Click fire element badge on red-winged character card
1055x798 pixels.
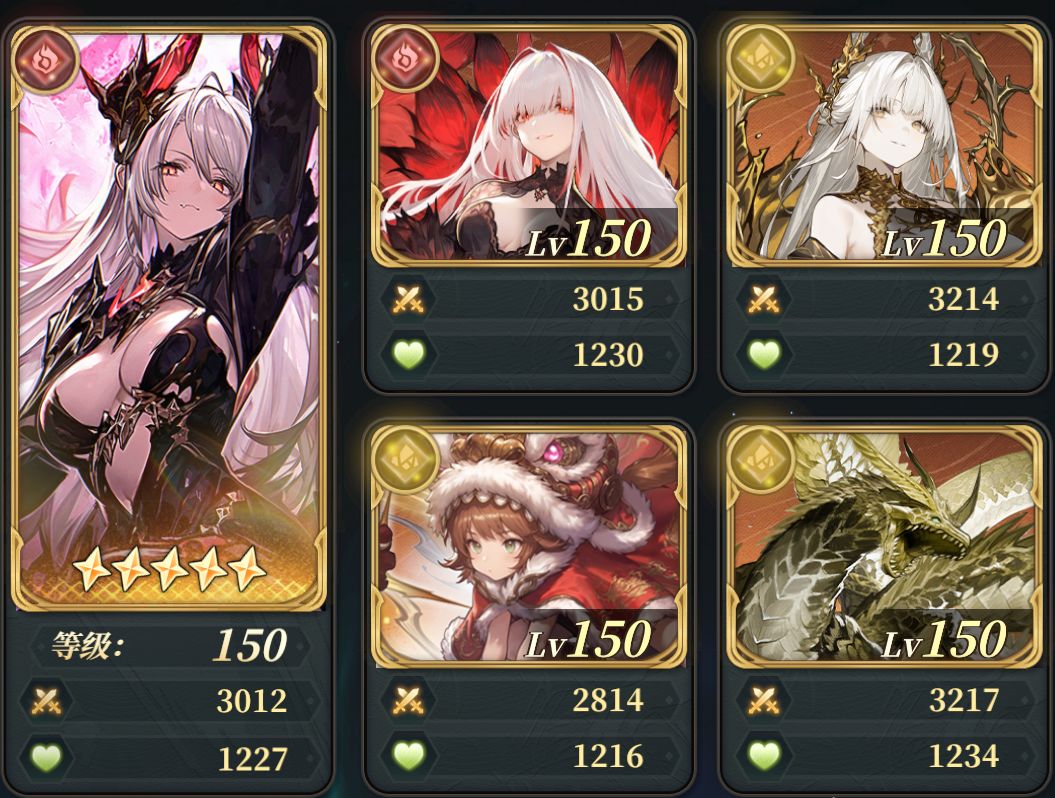click(404, 59)
